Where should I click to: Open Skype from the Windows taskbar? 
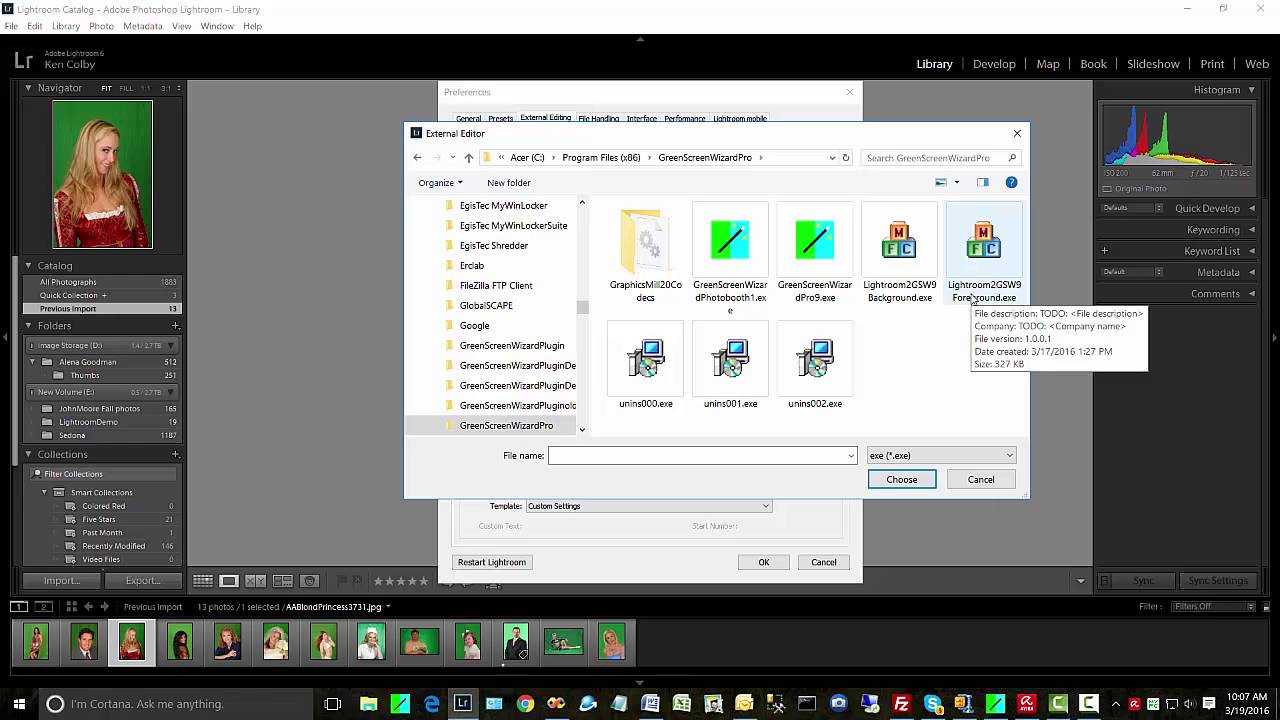(x=932, y=703)
